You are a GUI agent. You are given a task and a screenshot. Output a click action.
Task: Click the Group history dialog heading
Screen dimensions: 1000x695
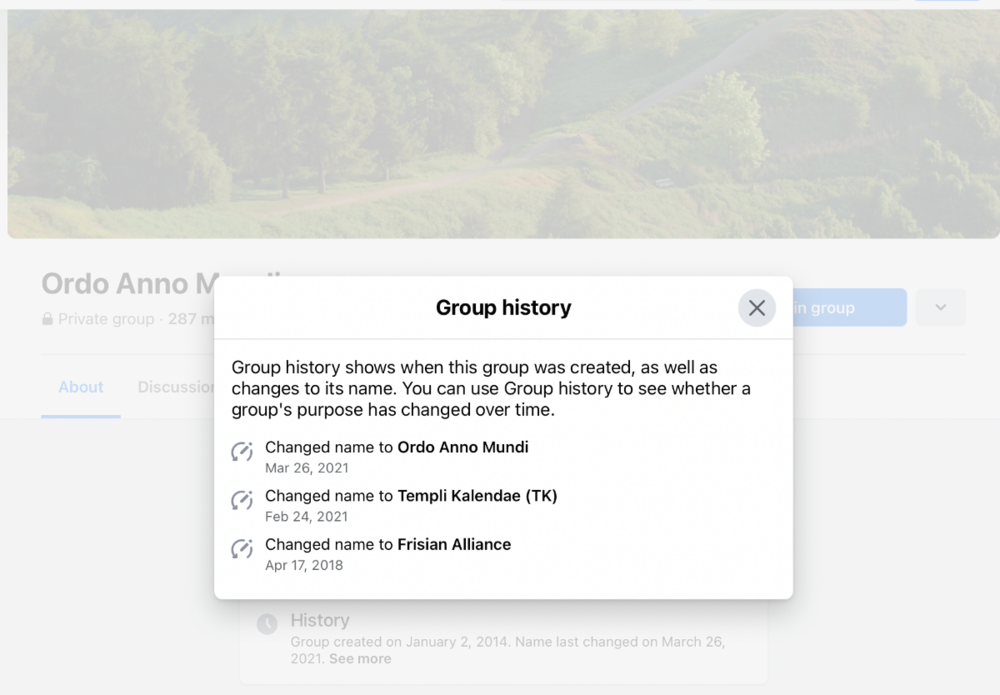pos(503,307)
